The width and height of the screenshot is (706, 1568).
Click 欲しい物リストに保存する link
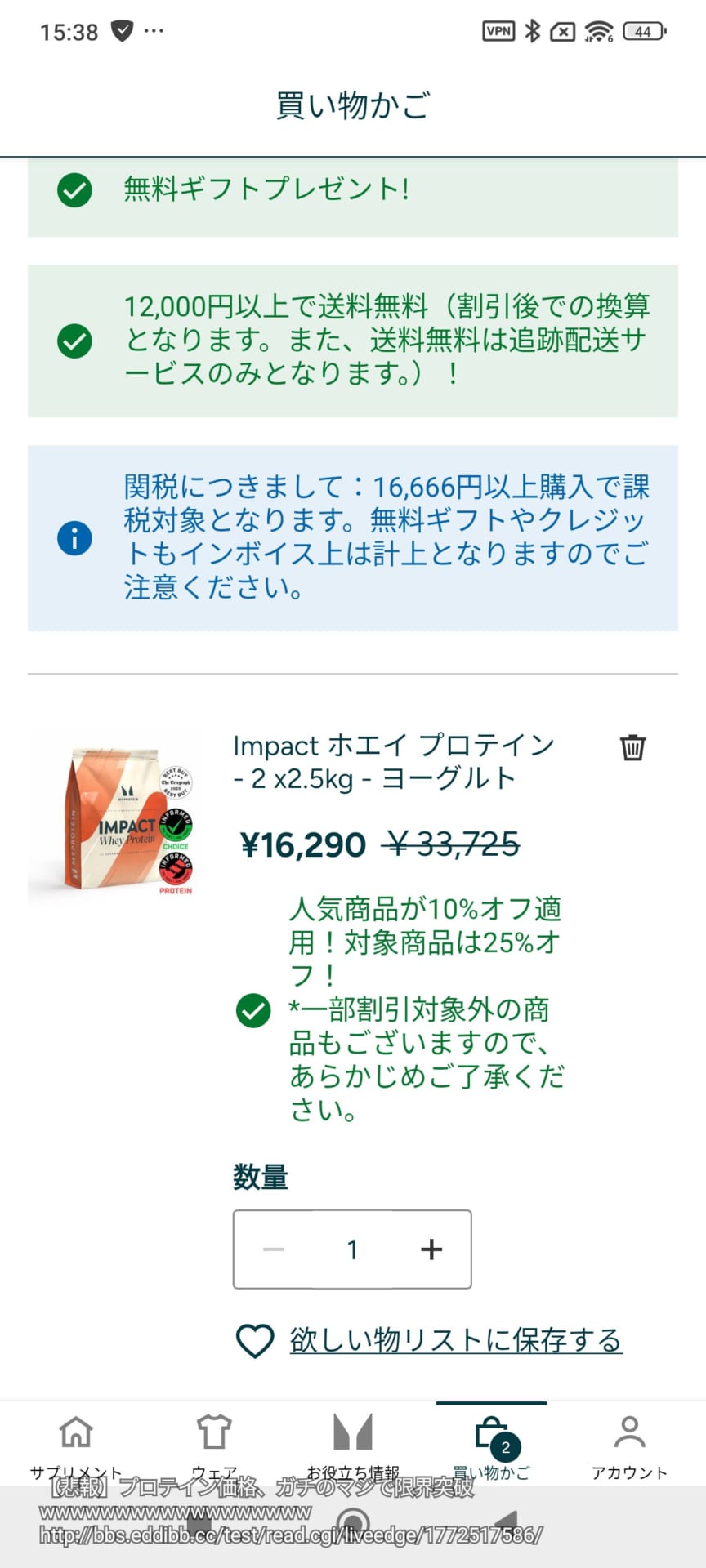(455, 1341)
